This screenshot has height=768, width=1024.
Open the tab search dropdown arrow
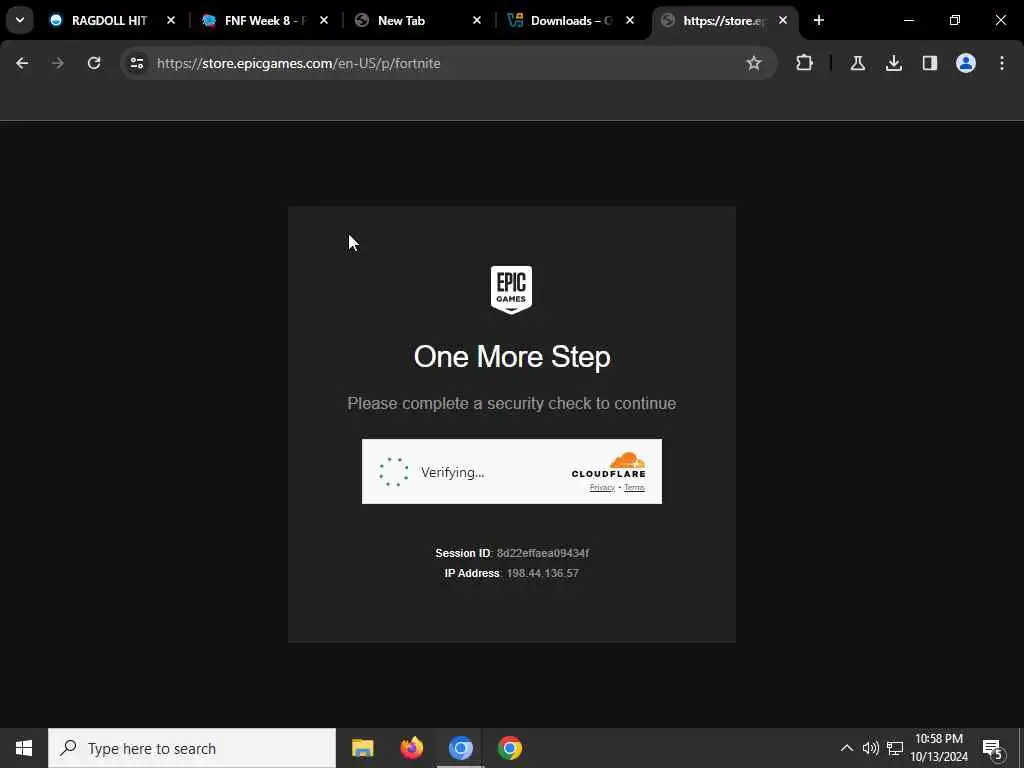(x=20, y=20)
